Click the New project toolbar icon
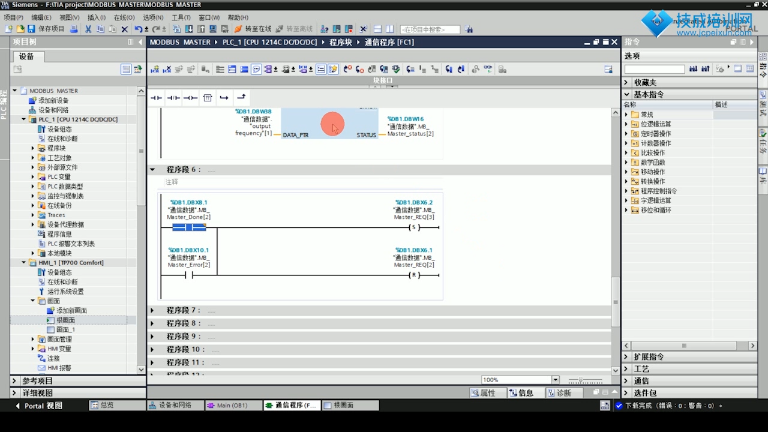The height and width of the screenshot is (432, 768). tap(8, 29)
